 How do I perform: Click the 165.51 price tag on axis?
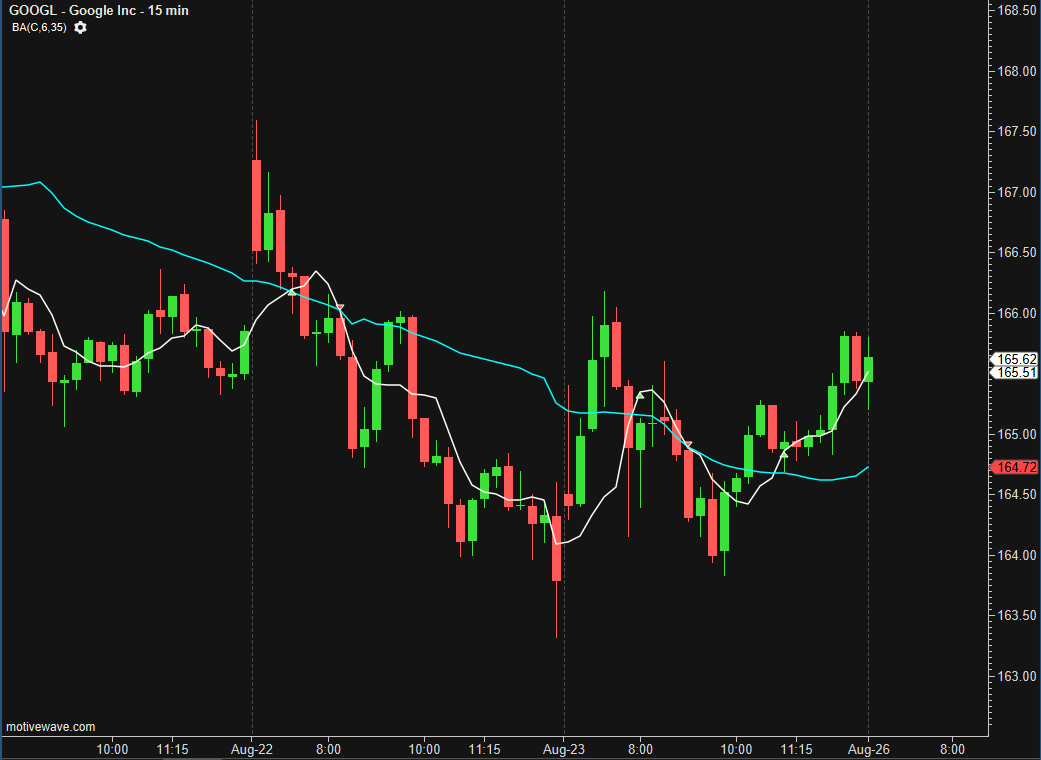1016,372
